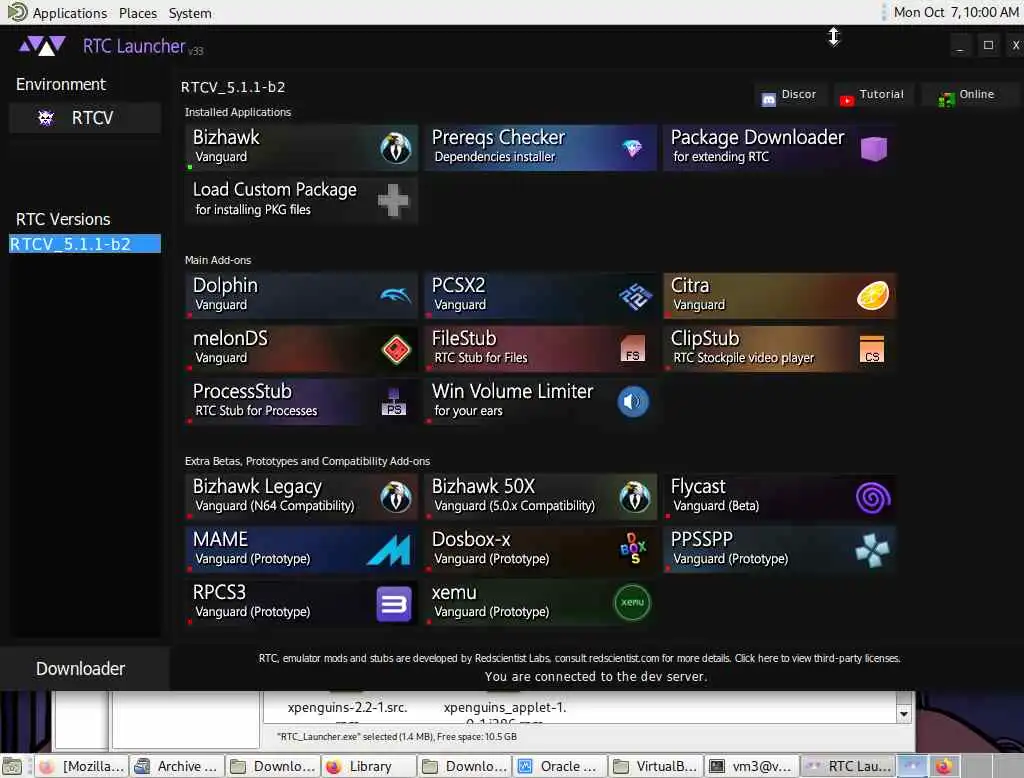Select the Flycast Vanguard (Beta) tile
The image size is (1024, 778).
point(780,497)
